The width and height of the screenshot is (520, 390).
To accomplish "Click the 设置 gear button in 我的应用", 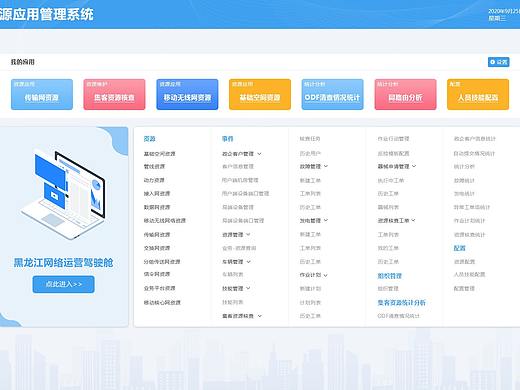I will [x=498, y=62].
